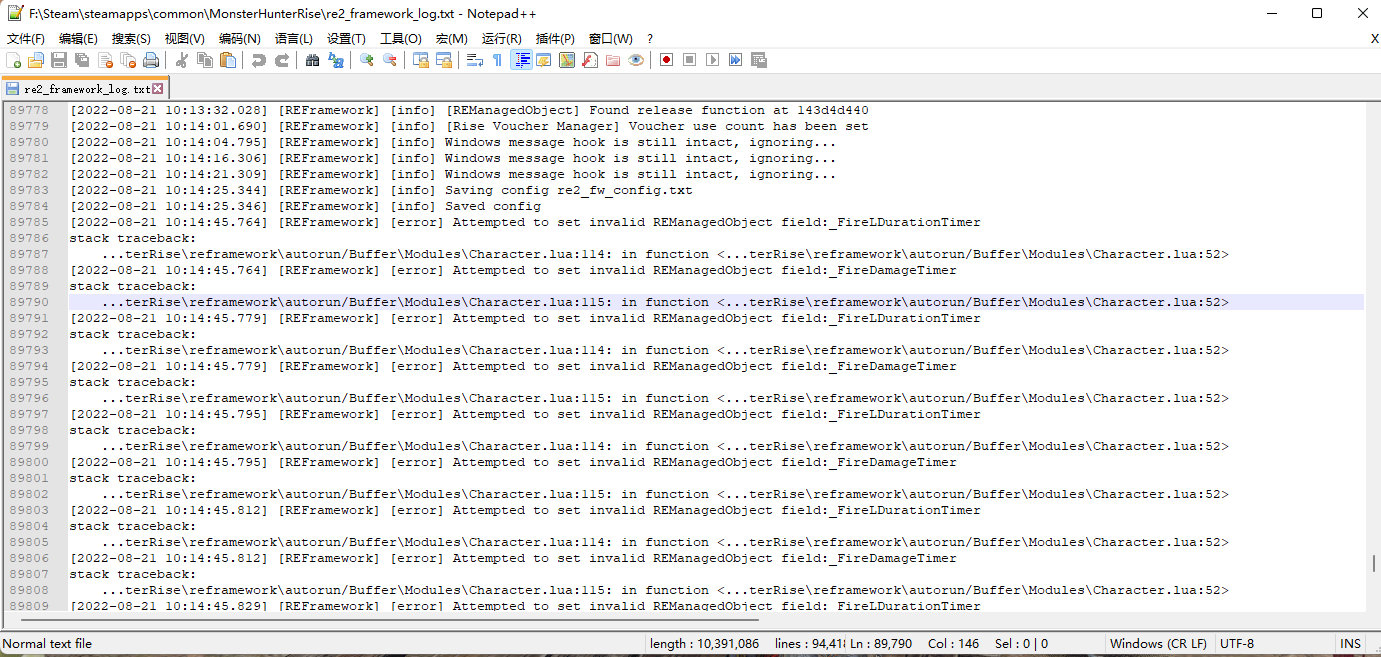
Task: Close the re2_framework_log.txt tab
Action: click(x=156, y=88)
